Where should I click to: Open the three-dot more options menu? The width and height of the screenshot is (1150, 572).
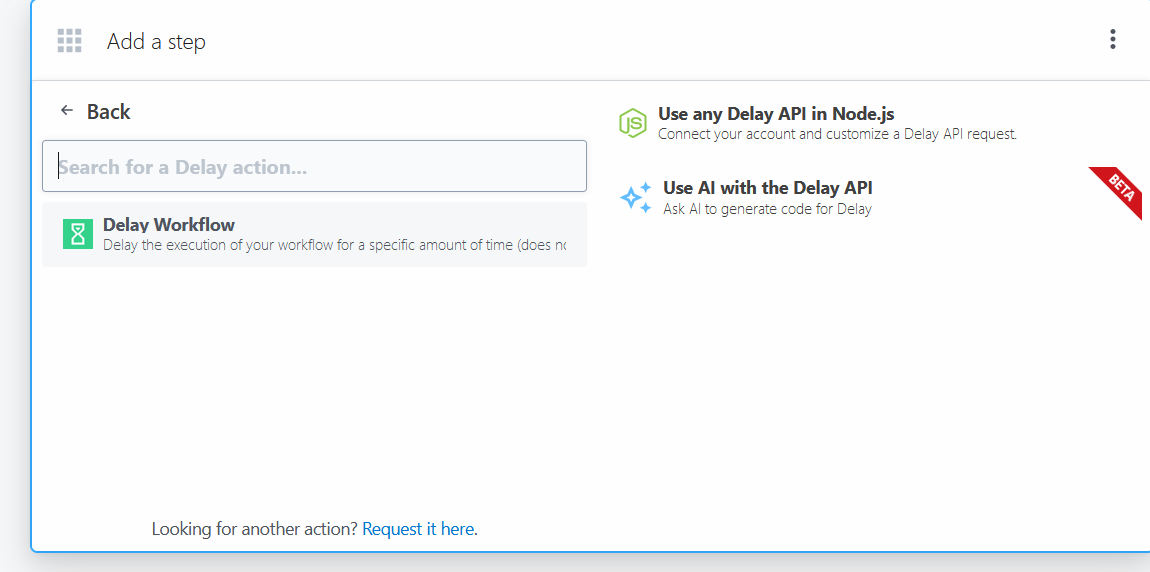pyautogui.click(x=1112, y=40)
